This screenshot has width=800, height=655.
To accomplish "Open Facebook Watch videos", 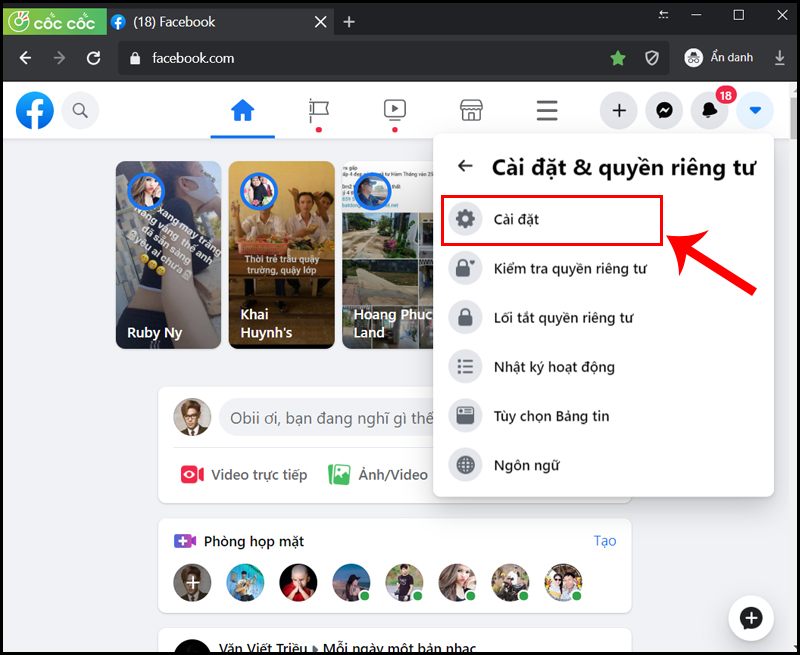I will click(394, 110).
